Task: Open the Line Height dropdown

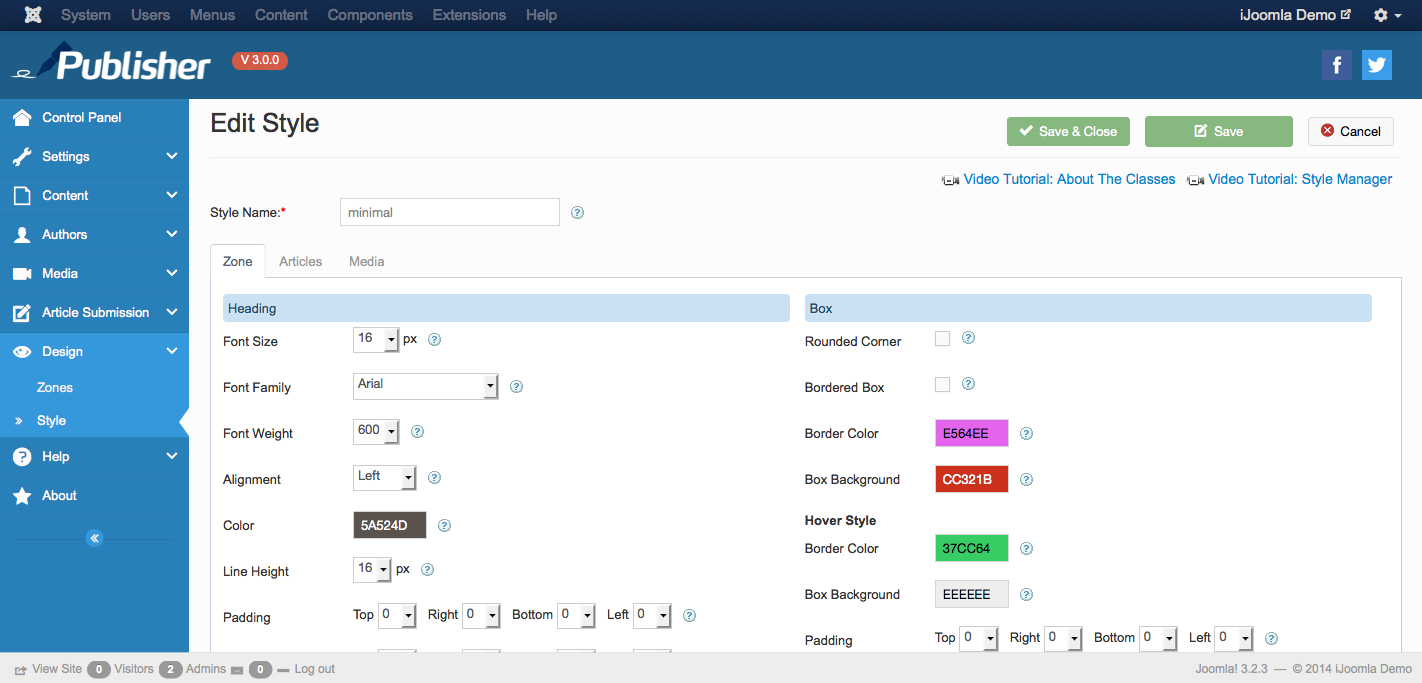Action: (x=372, y=570)
